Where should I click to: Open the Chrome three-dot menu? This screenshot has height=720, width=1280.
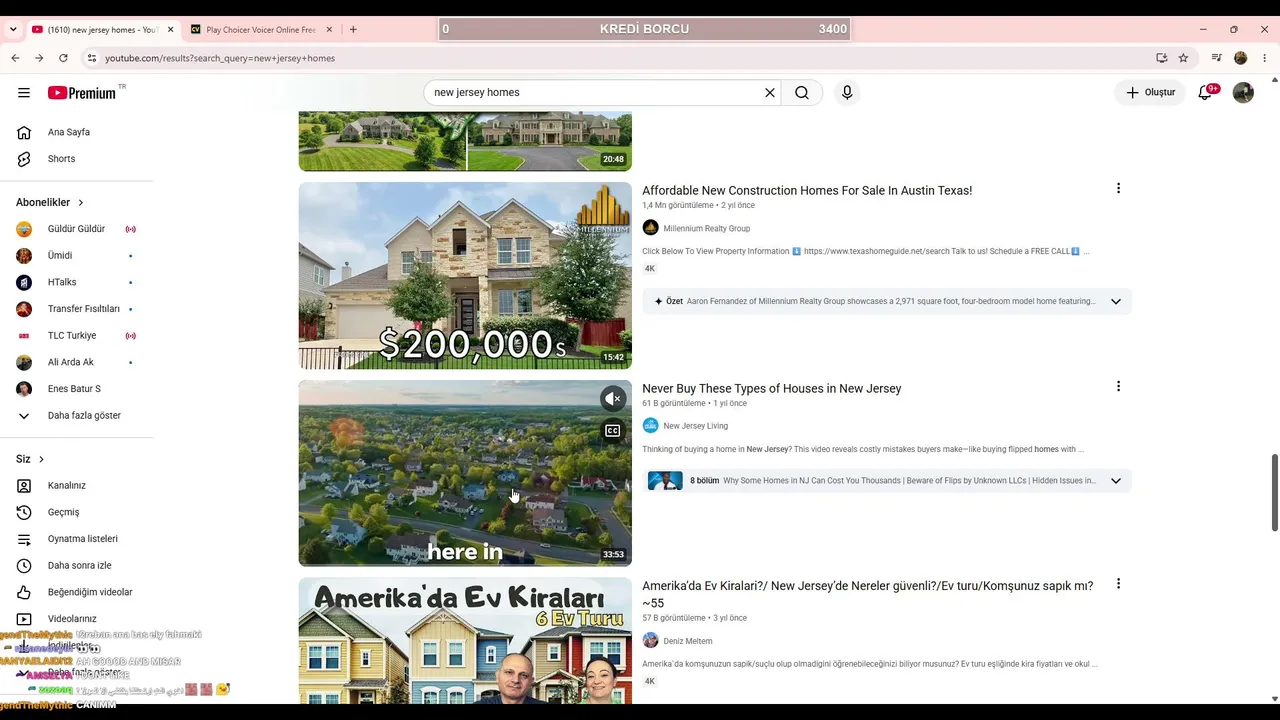1265,58
